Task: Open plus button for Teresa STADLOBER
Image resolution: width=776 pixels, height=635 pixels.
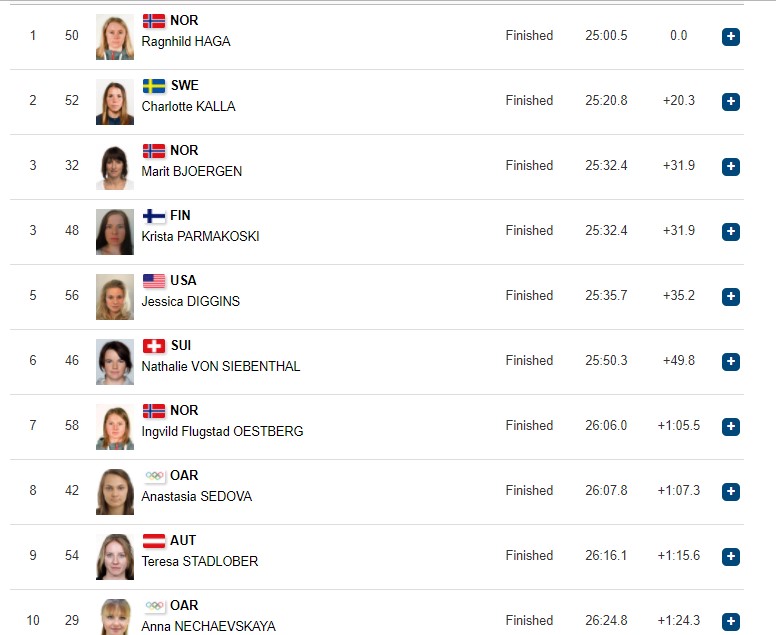Action: (730, 556)
